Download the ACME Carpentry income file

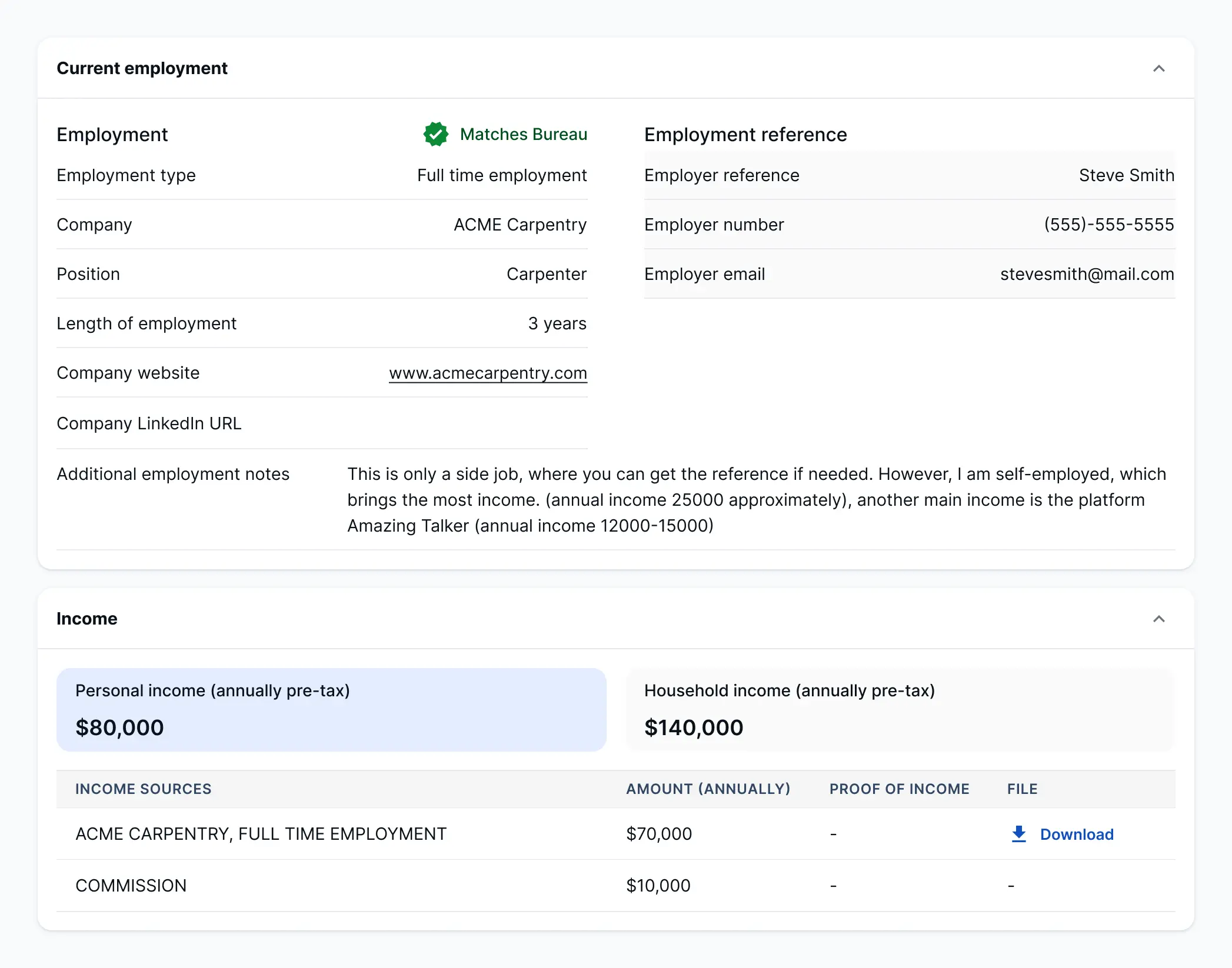point(1076,834)
